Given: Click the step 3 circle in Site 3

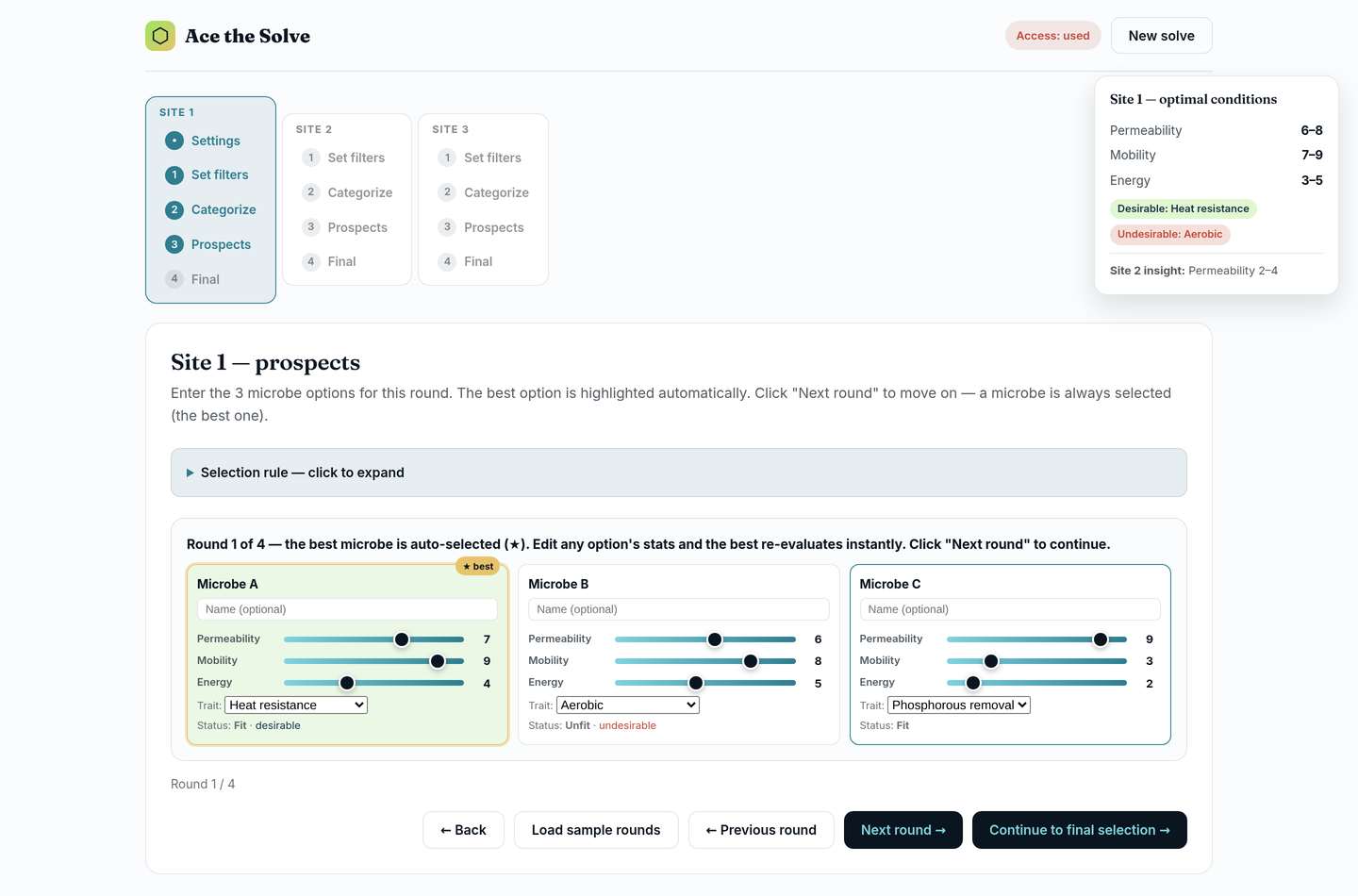Looking at the screenshot, I should (447, 227).
